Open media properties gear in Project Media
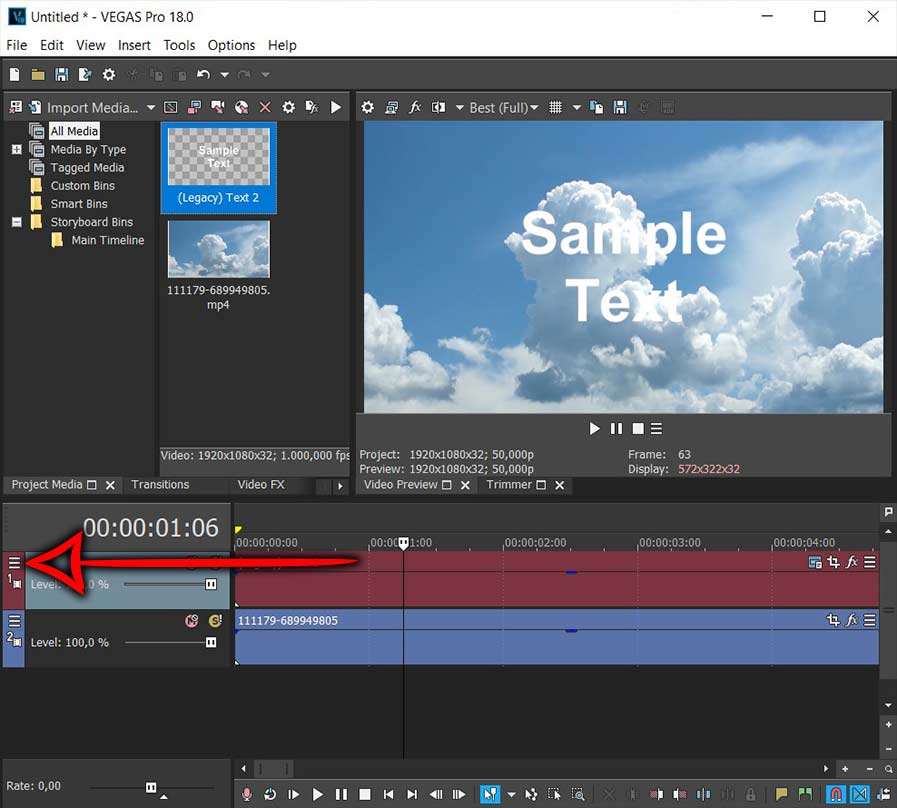 [x=289, y=108]
